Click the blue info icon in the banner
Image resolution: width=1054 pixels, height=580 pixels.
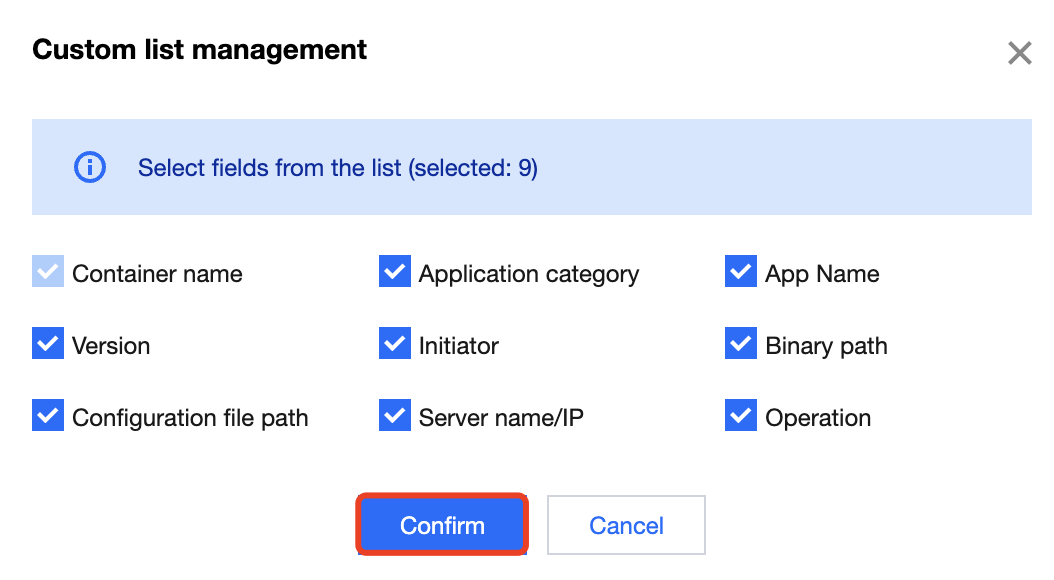pos(90,167)
